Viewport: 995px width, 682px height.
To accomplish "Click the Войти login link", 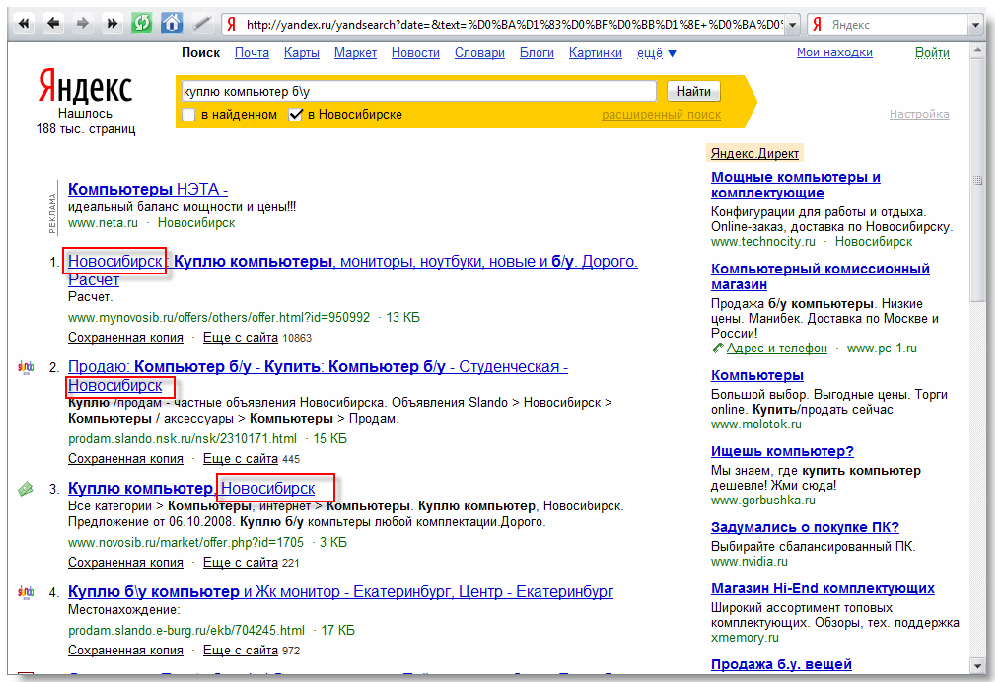I will 932,53.
